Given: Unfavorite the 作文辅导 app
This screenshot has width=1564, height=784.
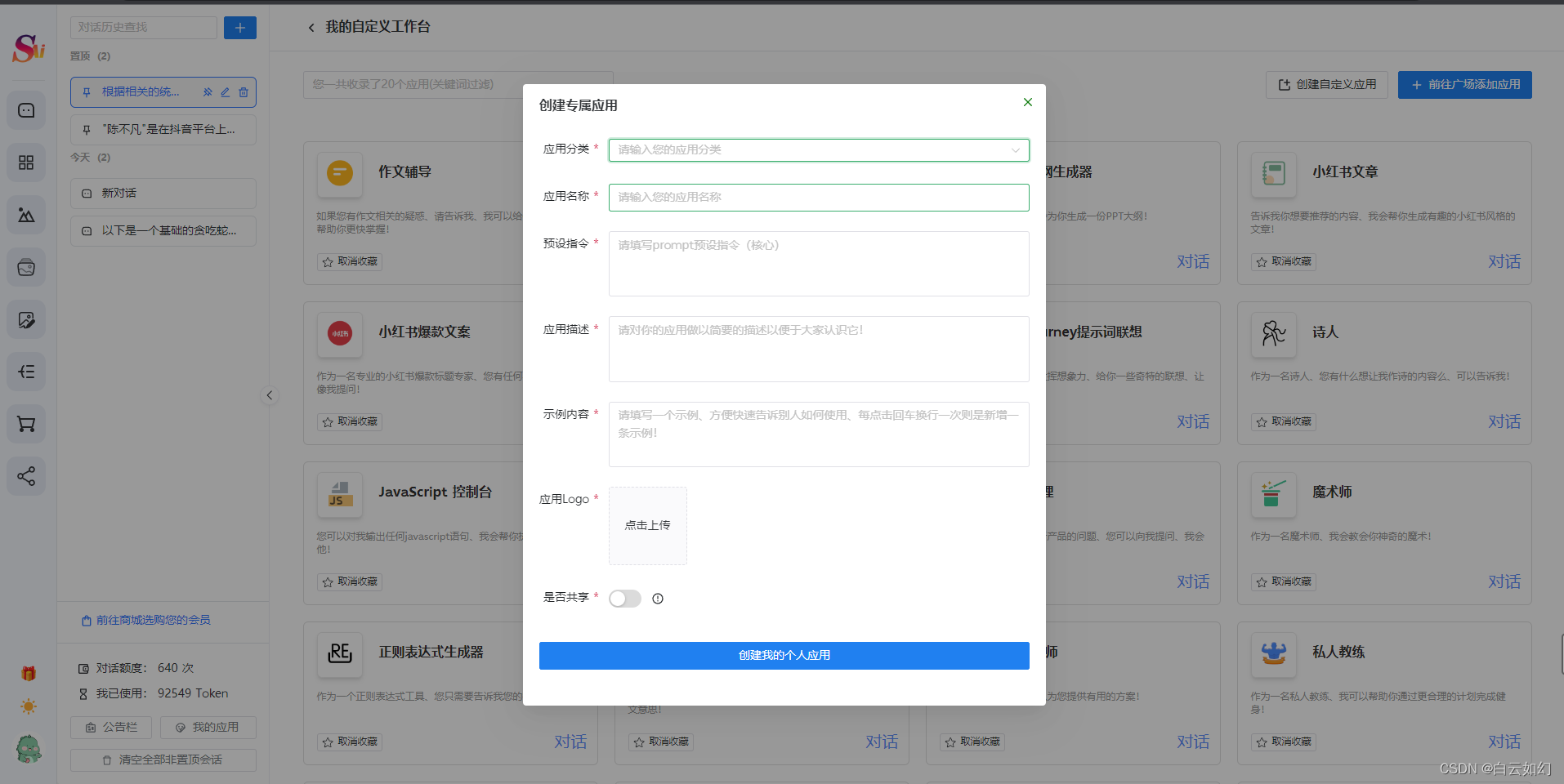Looking at the screenshot, I should point(350,262).
